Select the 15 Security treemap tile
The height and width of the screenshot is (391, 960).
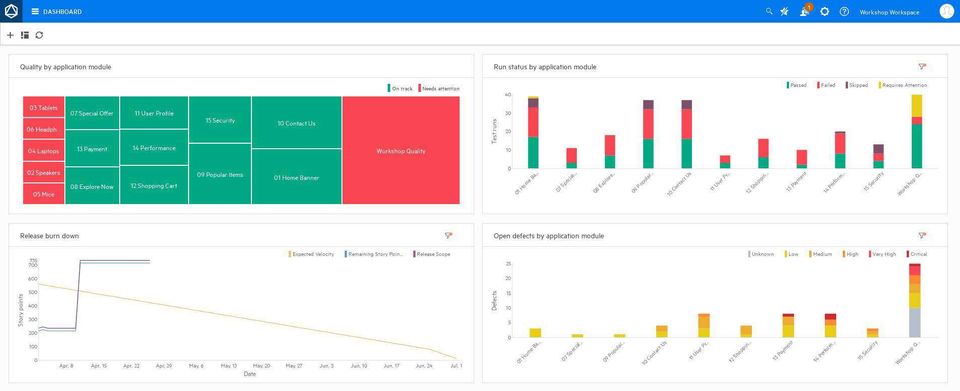pyautogui.click(x=220, y=120)
